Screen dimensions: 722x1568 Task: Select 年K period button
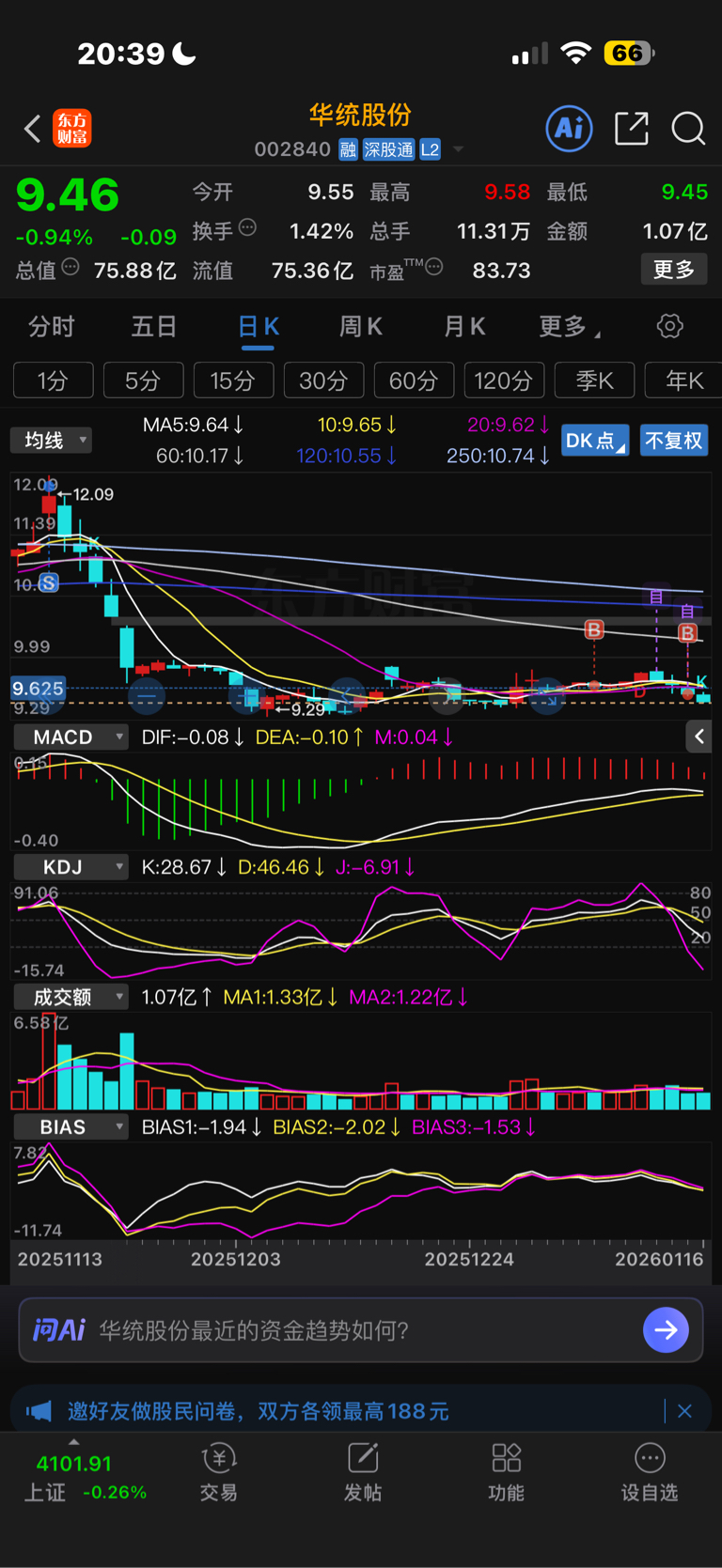684,380
